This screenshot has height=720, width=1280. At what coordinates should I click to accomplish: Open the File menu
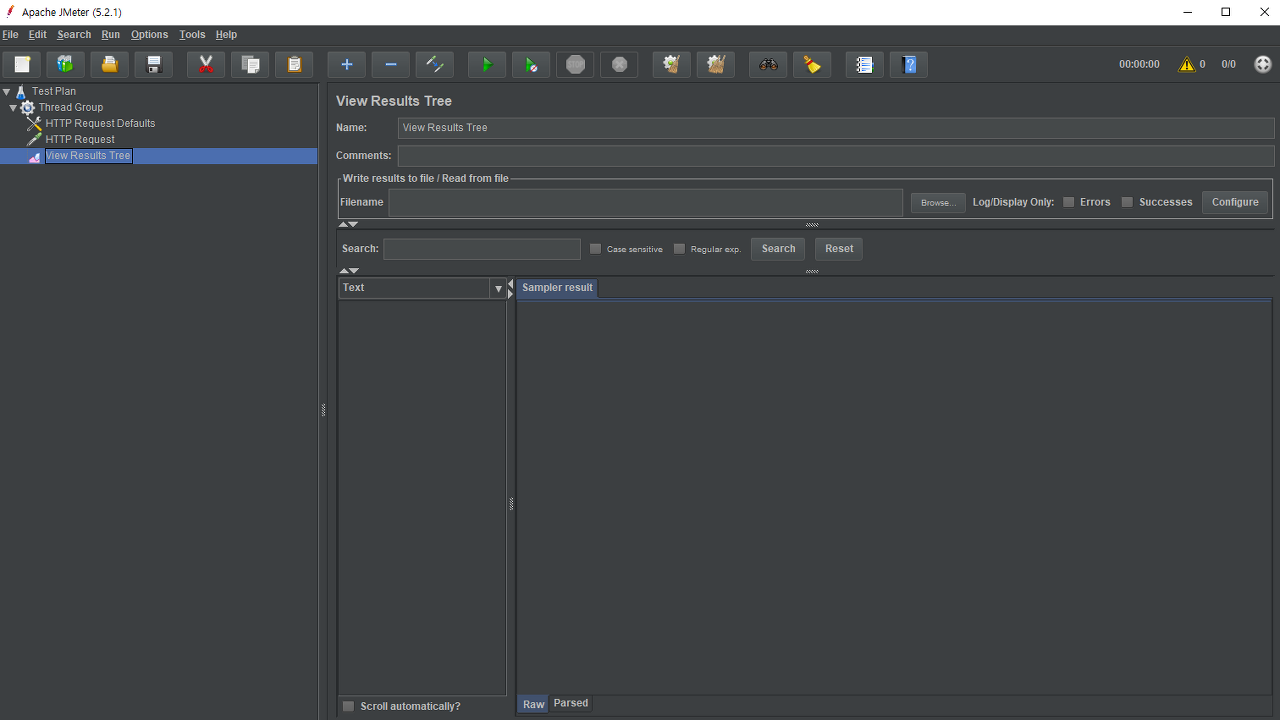[x=10, y=35]
